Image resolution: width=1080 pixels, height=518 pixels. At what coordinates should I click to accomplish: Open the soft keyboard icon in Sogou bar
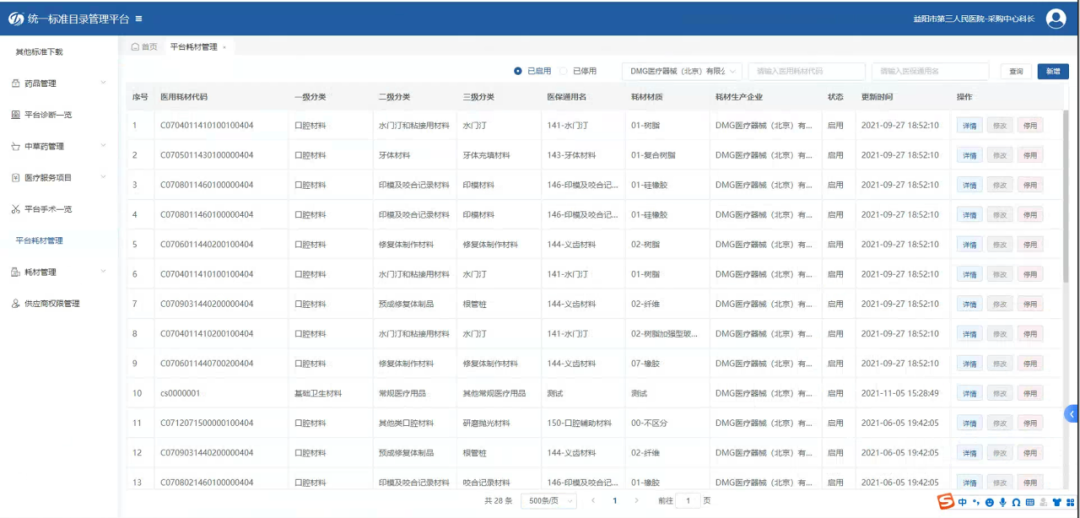(x=1030, y=501)
